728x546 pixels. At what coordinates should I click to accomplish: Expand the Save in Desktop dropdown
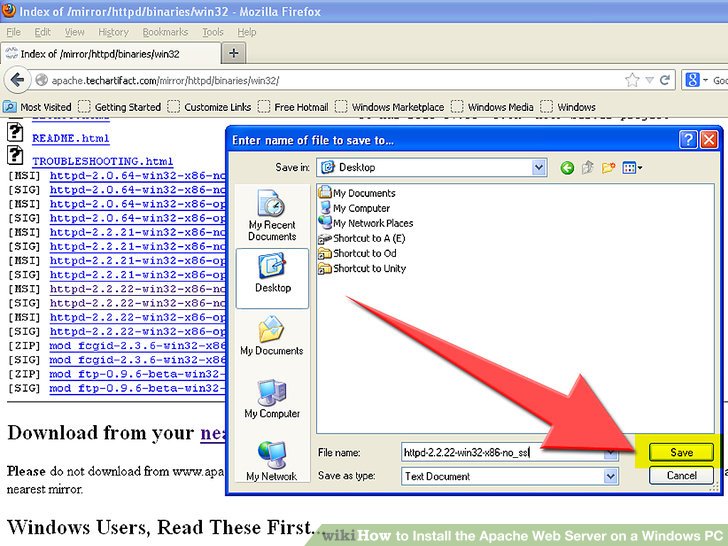539,168
